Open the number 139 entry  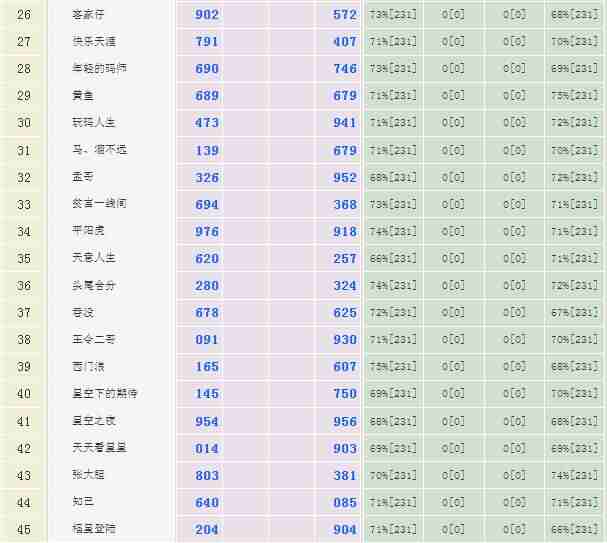[x=207, y=150]
